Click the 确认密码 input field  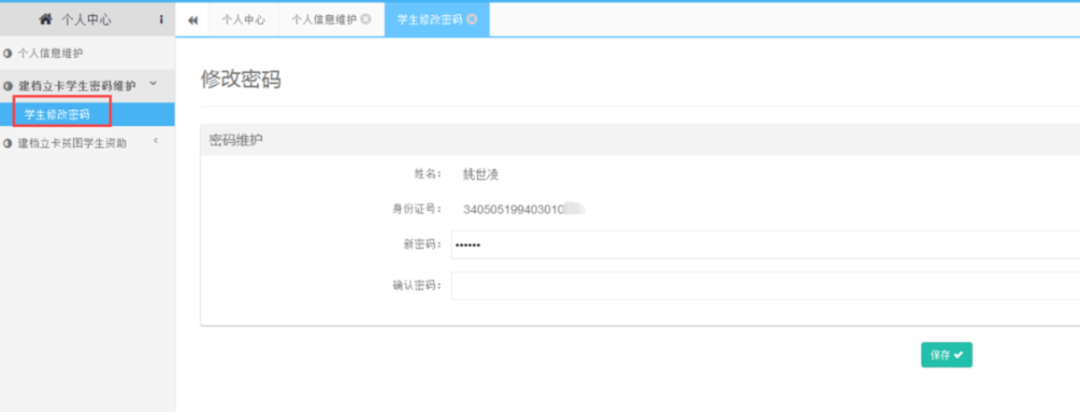click(x=760, y=286)
